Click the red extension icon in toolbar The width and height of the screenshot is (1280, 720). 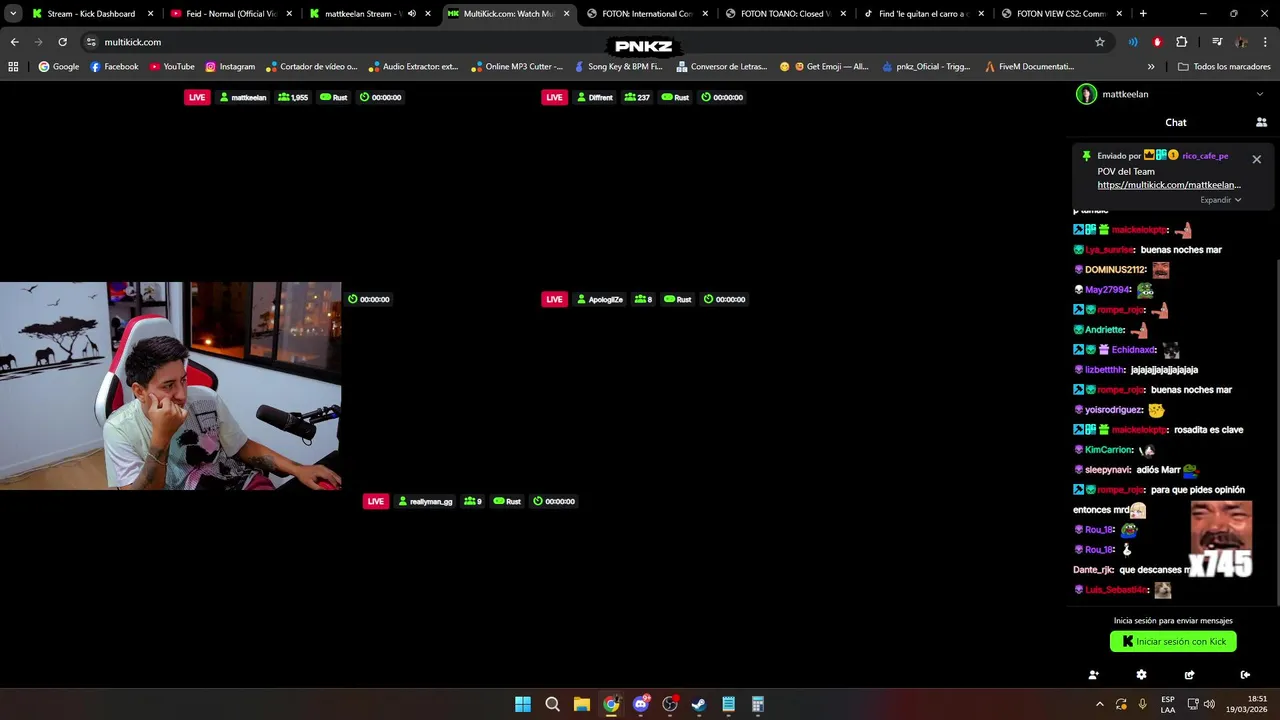pyautogui.click(x=1157, y=42)
